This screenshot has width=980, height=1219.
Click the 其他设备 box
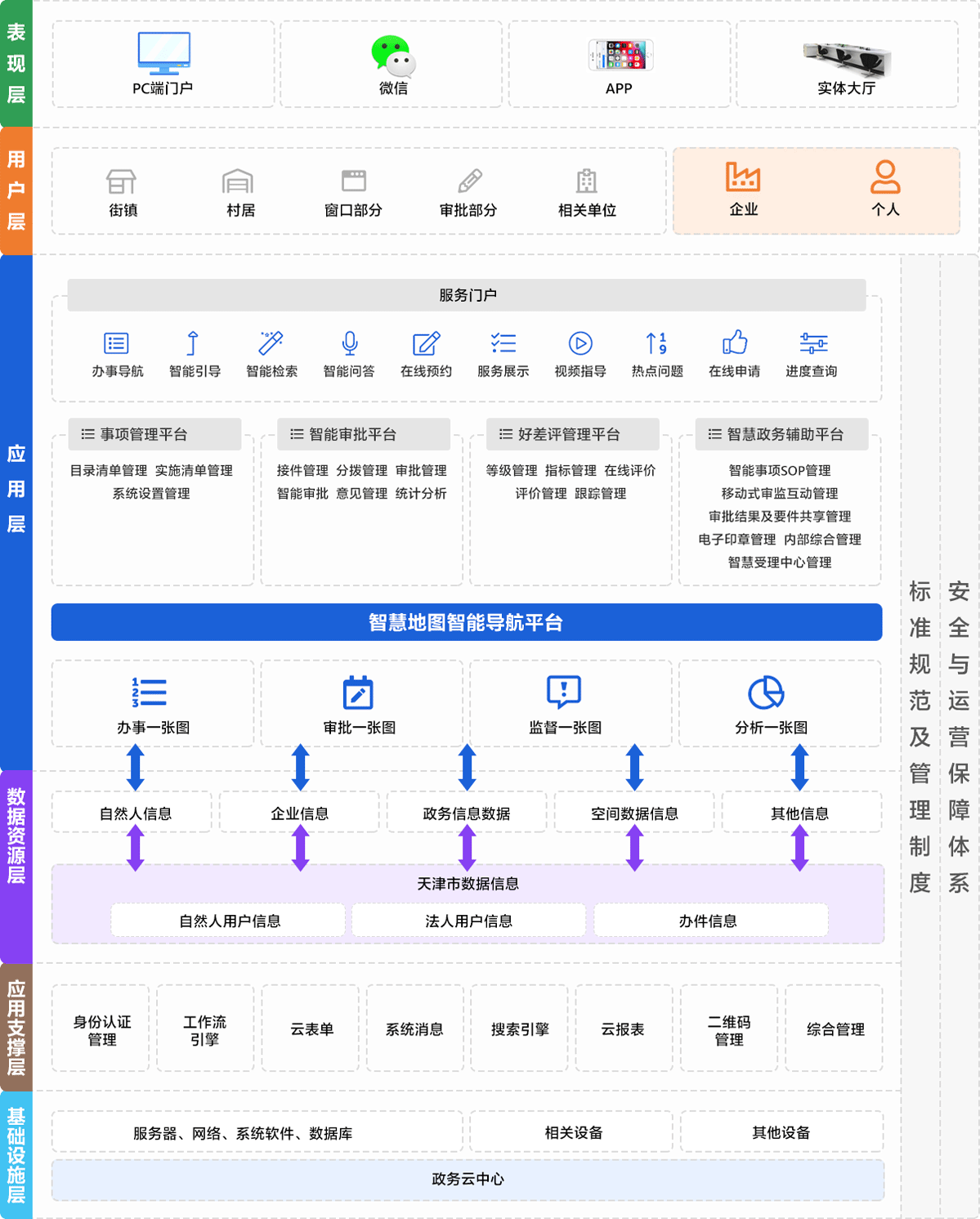(x=782, y=1132)
